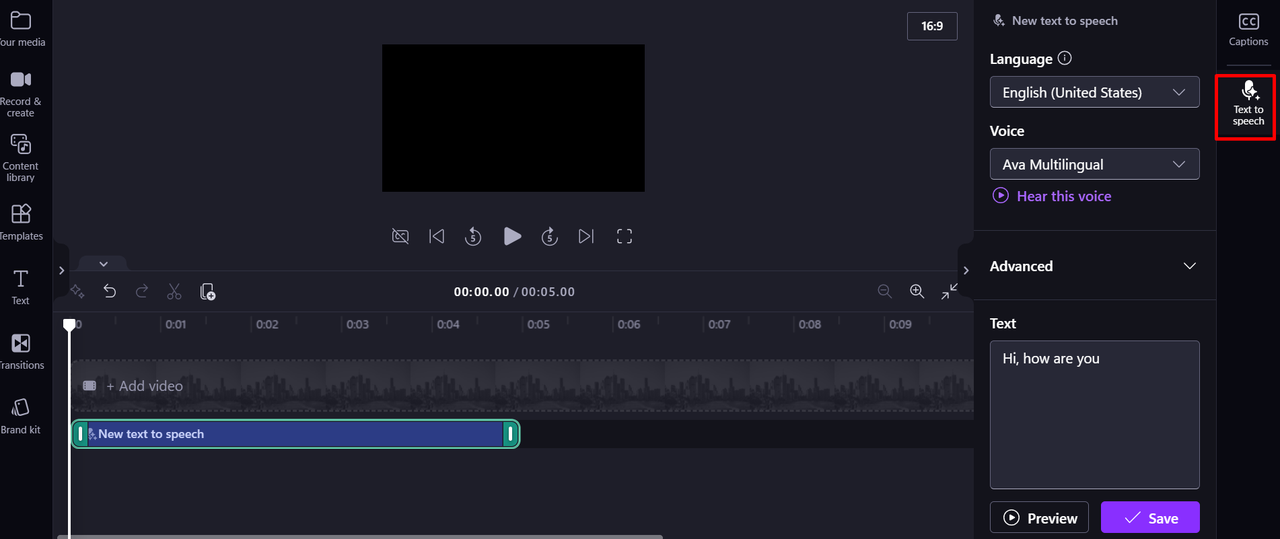Open Record & create sidebar item
The width and height of the screenshot is (1280, 539).
21,93
